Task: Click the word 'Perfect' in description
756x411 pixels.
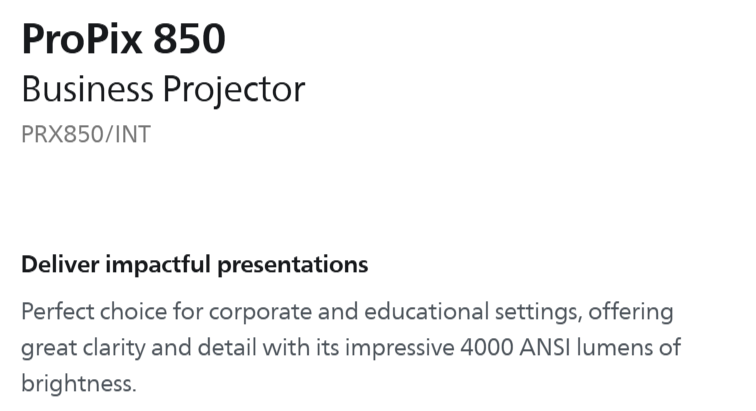Action: (58, 311)
